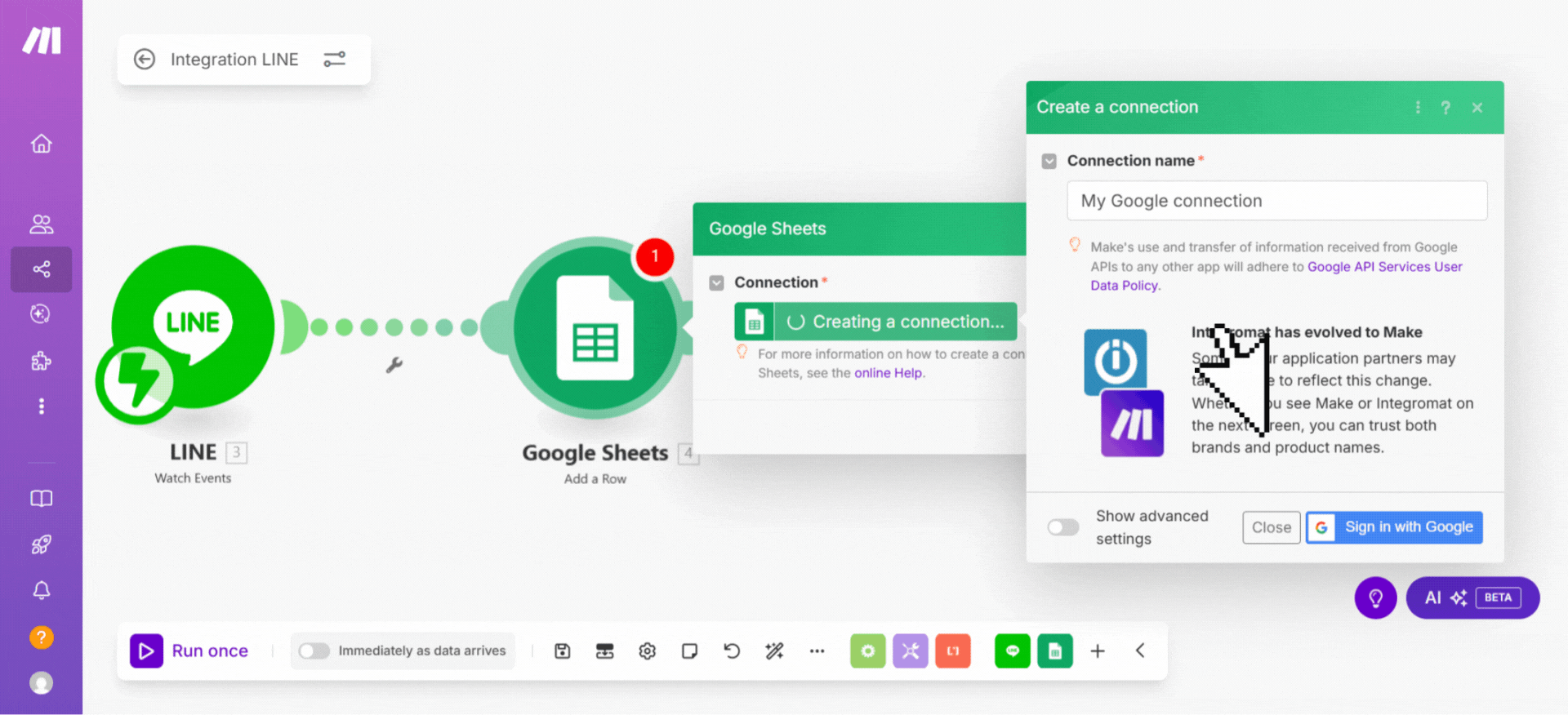Click the Integration LINE scenario title
Image resolution: width=1568 pixels, height=715 pixels.
click(x=234, y=59)
